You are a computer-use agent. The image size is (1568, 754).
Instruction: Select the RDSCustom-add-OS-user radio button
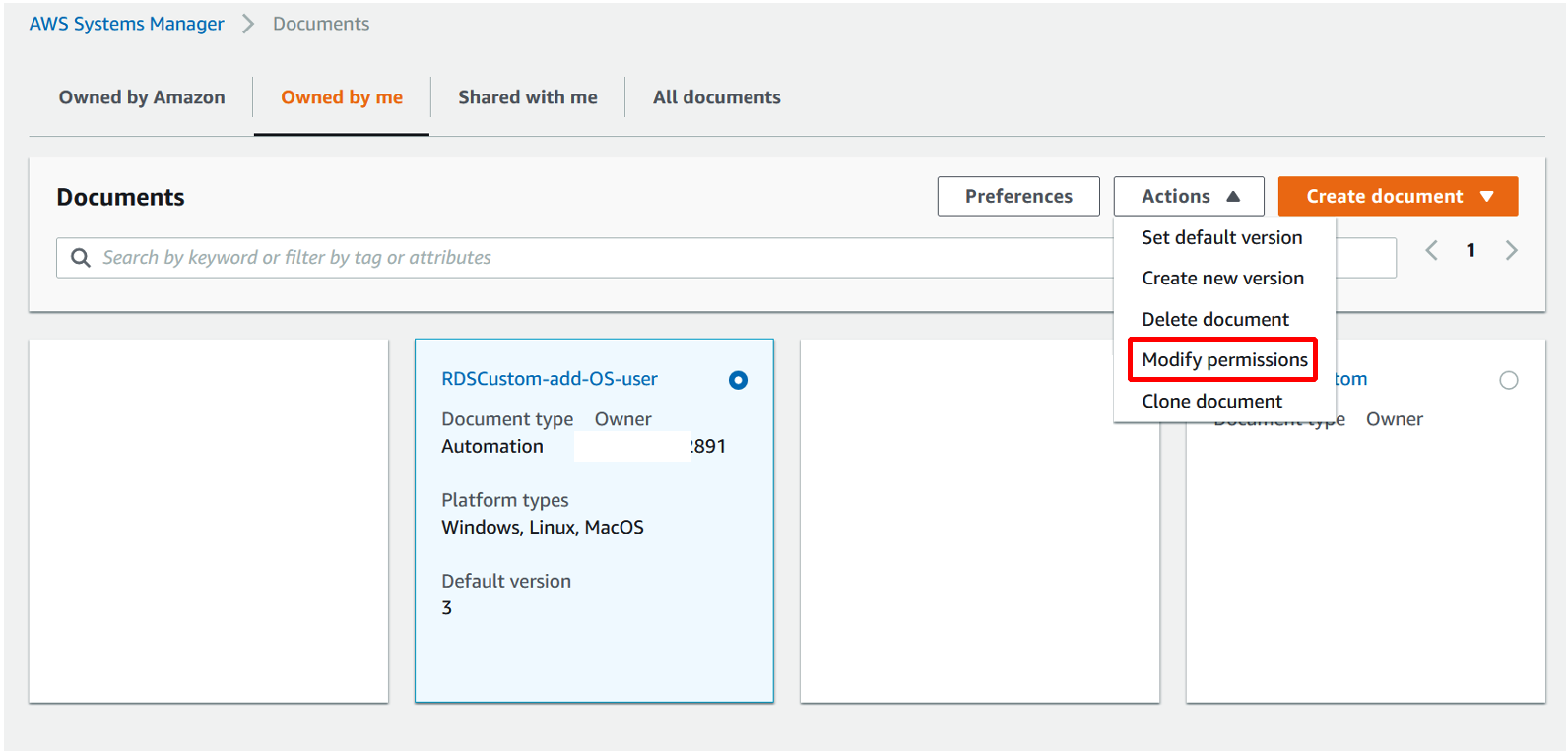pyautogui.click(x=738, y=380)
